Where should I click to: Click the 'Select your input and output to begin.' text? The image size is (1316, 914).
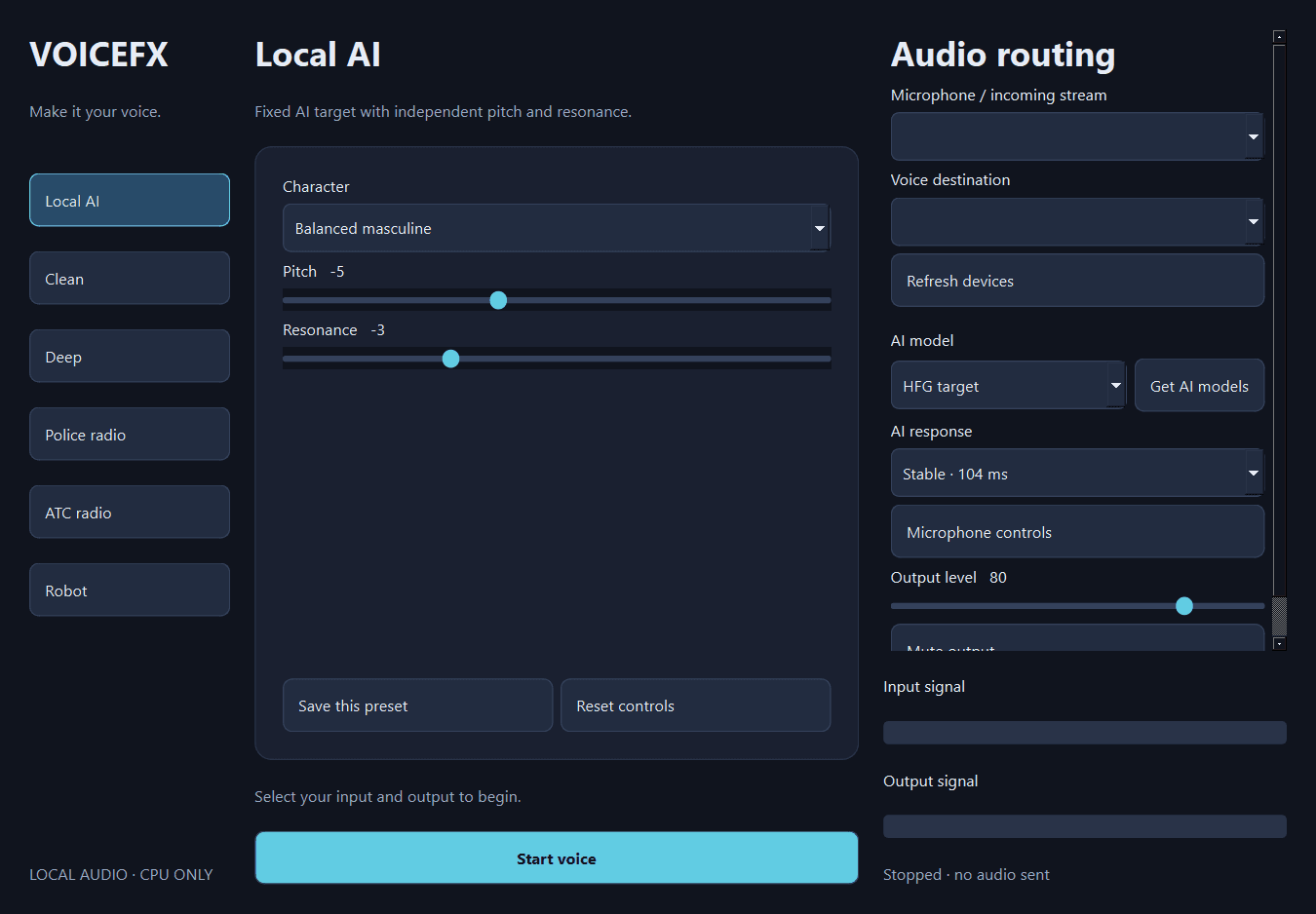388,796
